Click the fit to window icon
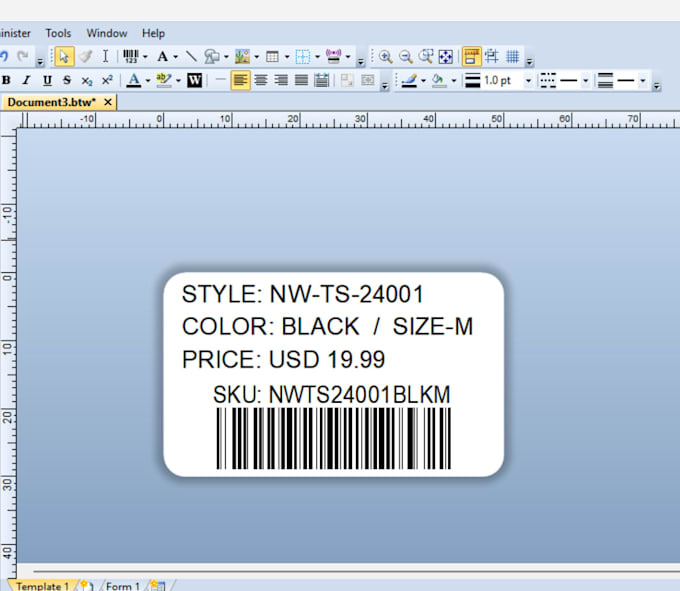 (x=446, y=56)
